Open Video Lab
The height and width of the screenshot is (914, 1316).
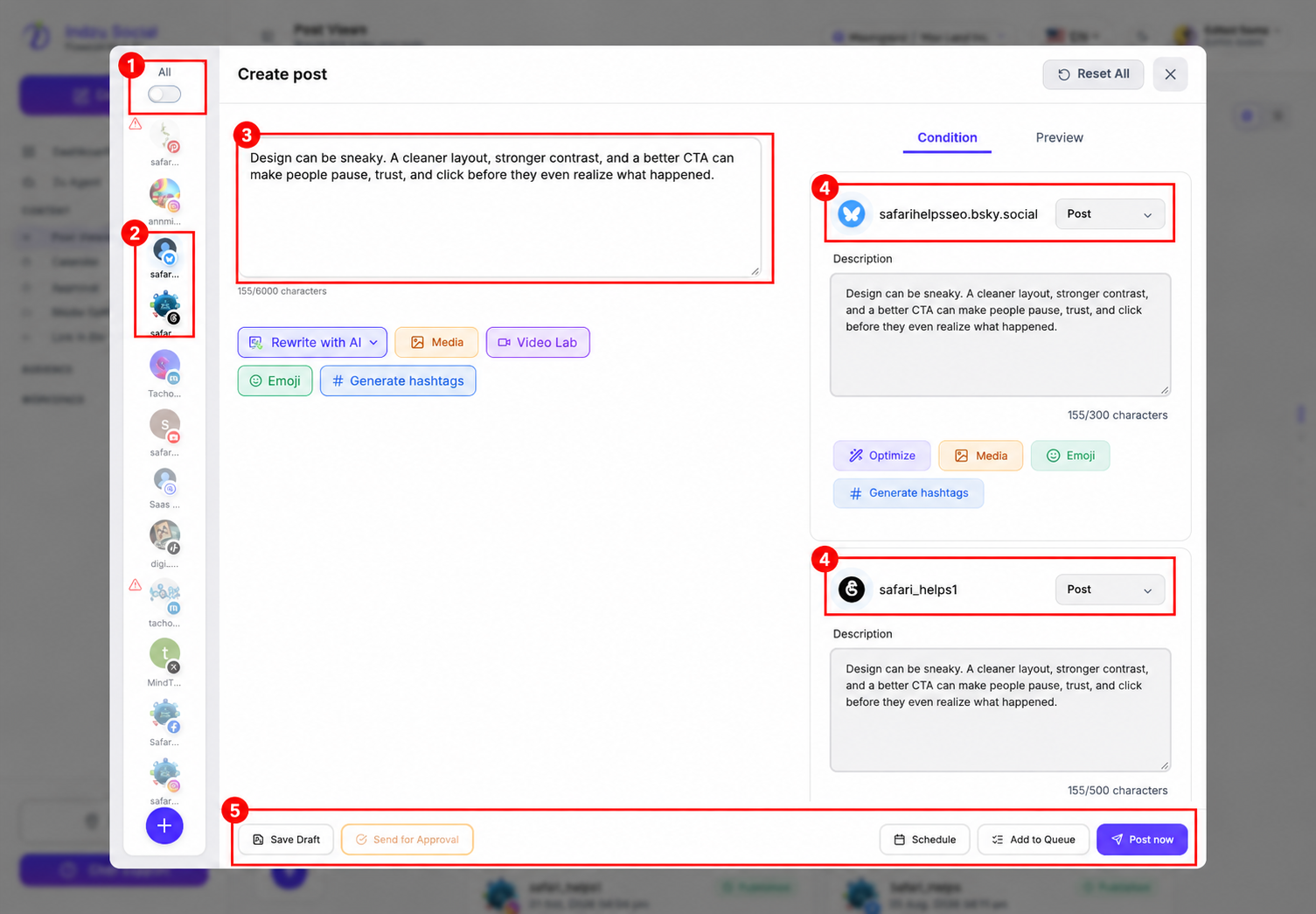538,342
